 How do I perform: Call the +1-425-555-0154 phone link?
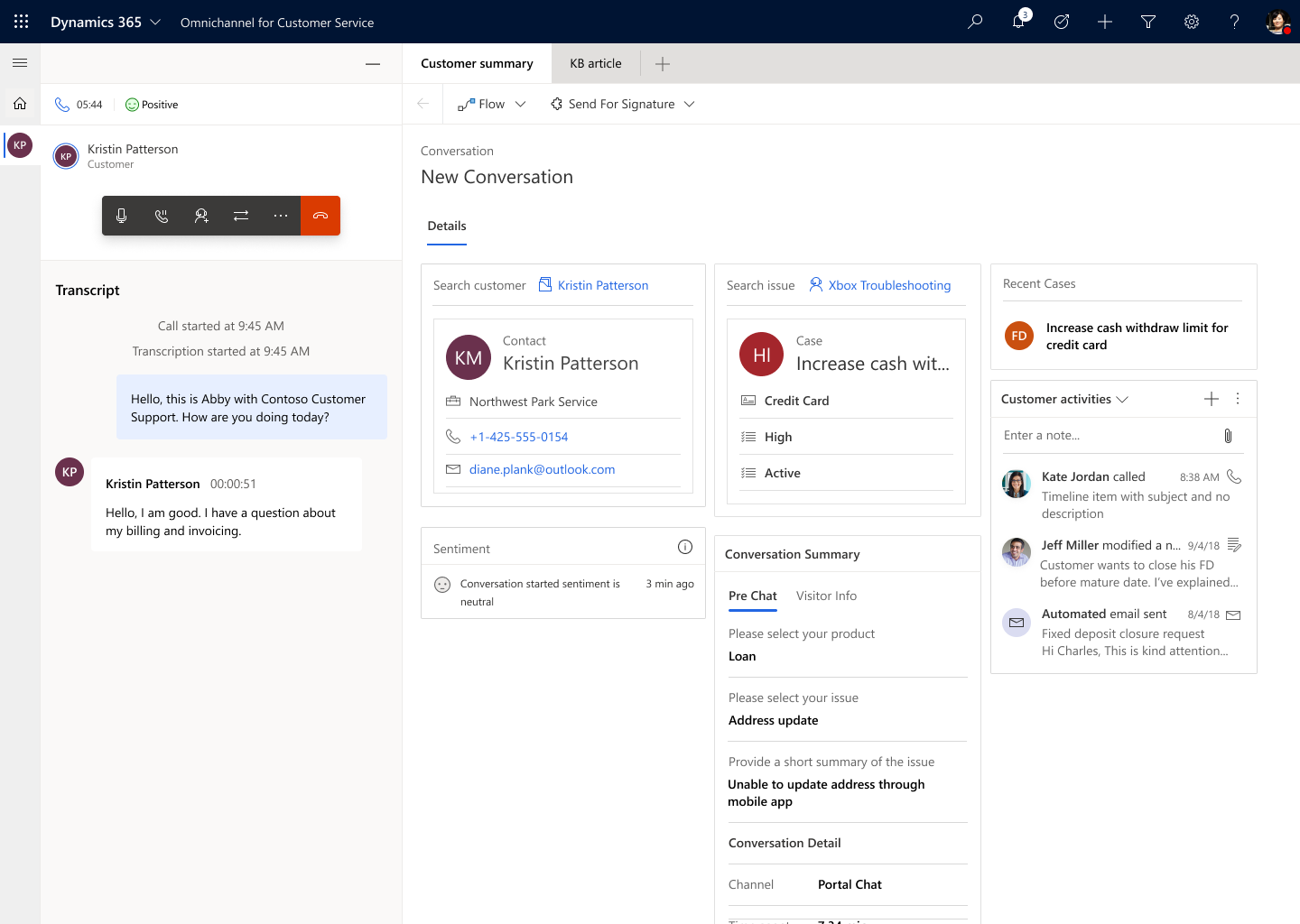[x=519, y=437]
